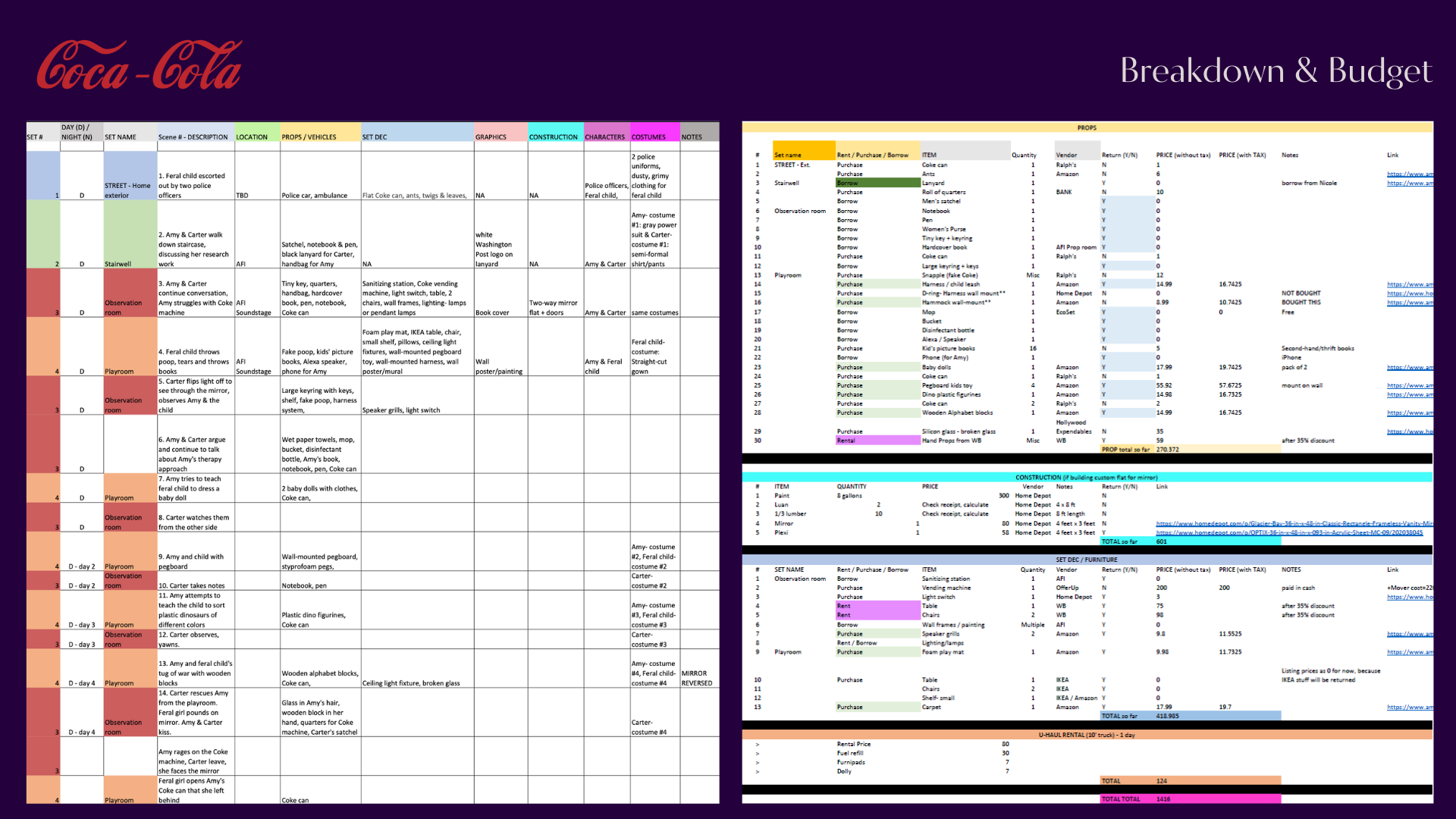Screen dimensions: 1456x819
Task: Select the '8 gallons' quantity cell
Action: (x=849, y=496)
